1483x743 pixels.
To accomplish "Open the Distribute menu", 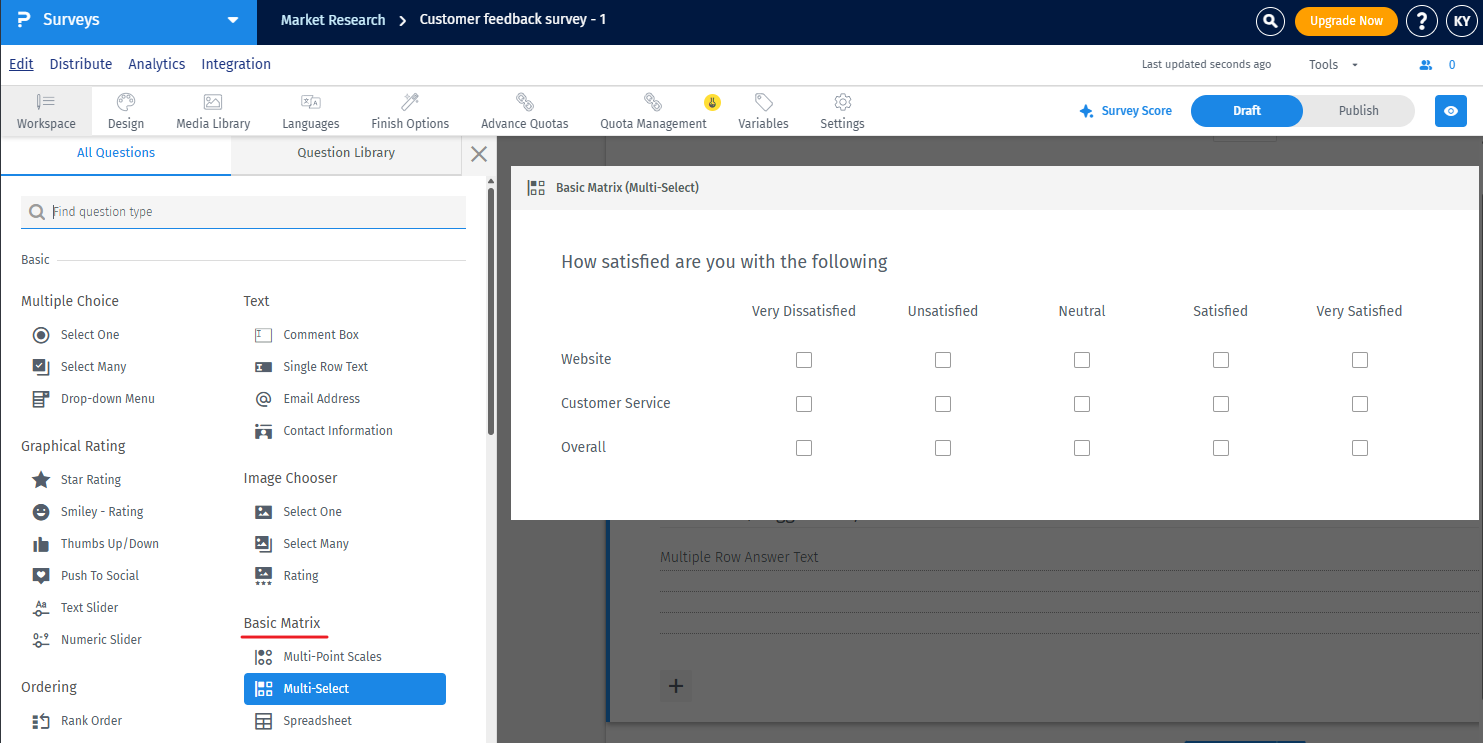I will tap(81, 64).
